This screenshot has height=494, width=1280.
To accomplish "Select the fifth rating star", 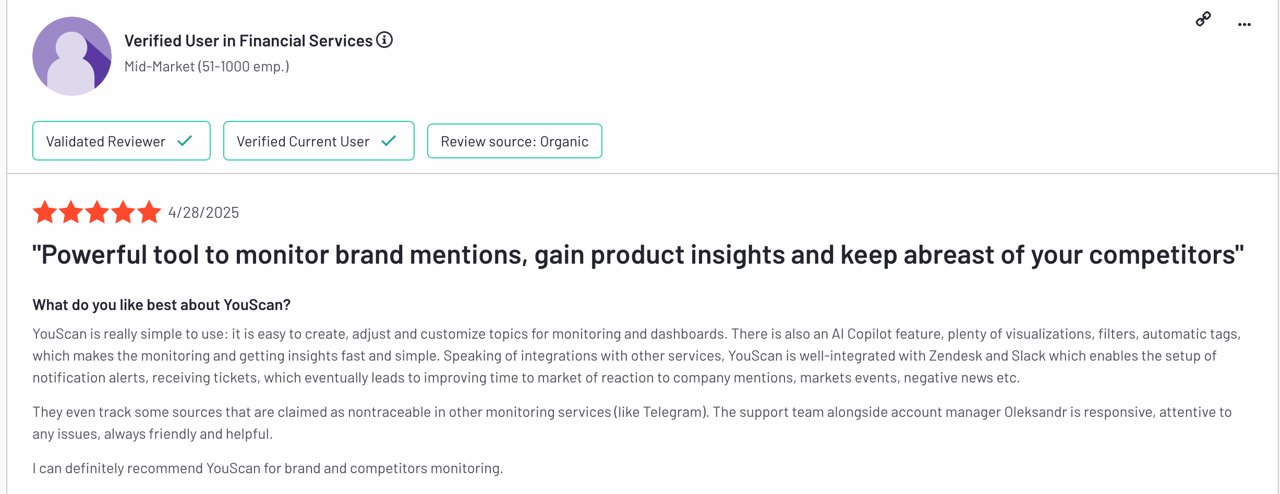I will pos(149,212).
